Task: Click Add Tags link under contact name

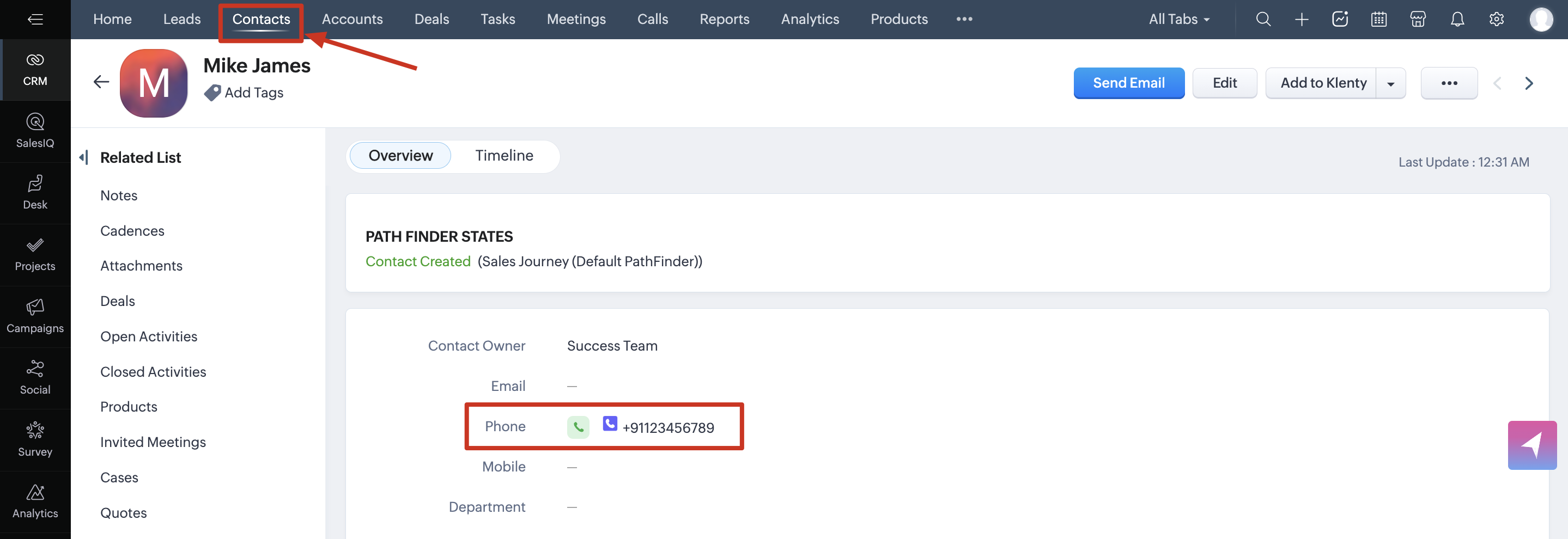Action: (253, 93)
